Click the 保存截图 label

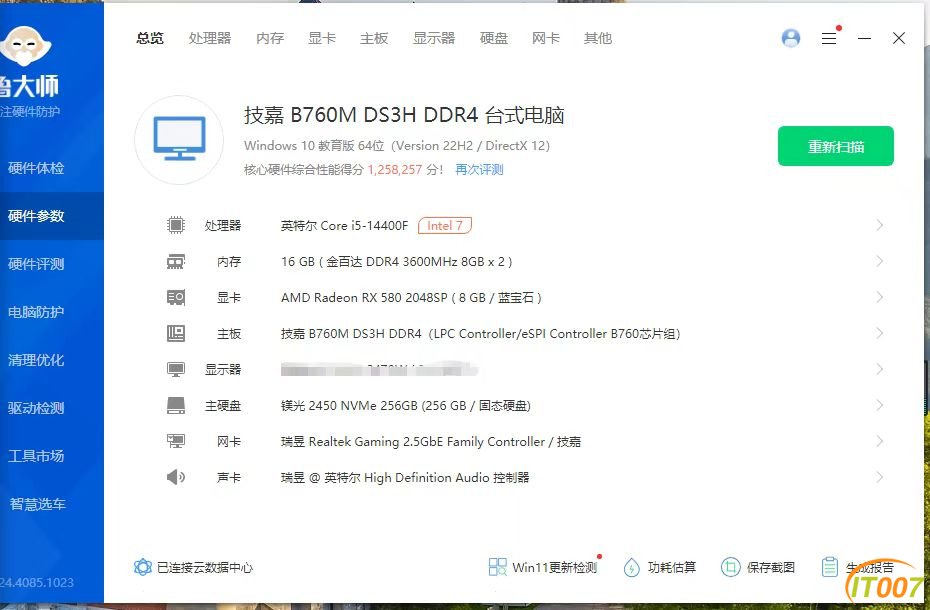tap(770, 568)
